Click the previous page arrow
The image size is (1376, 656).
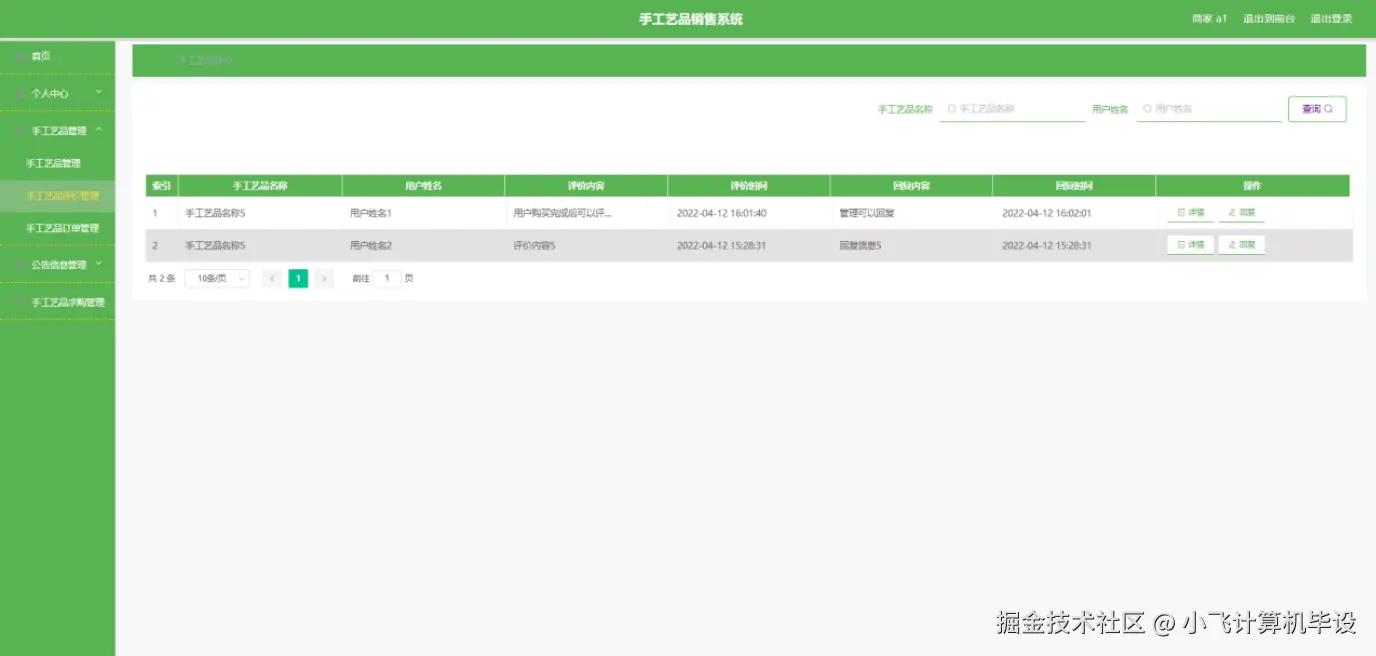(272, 279)
